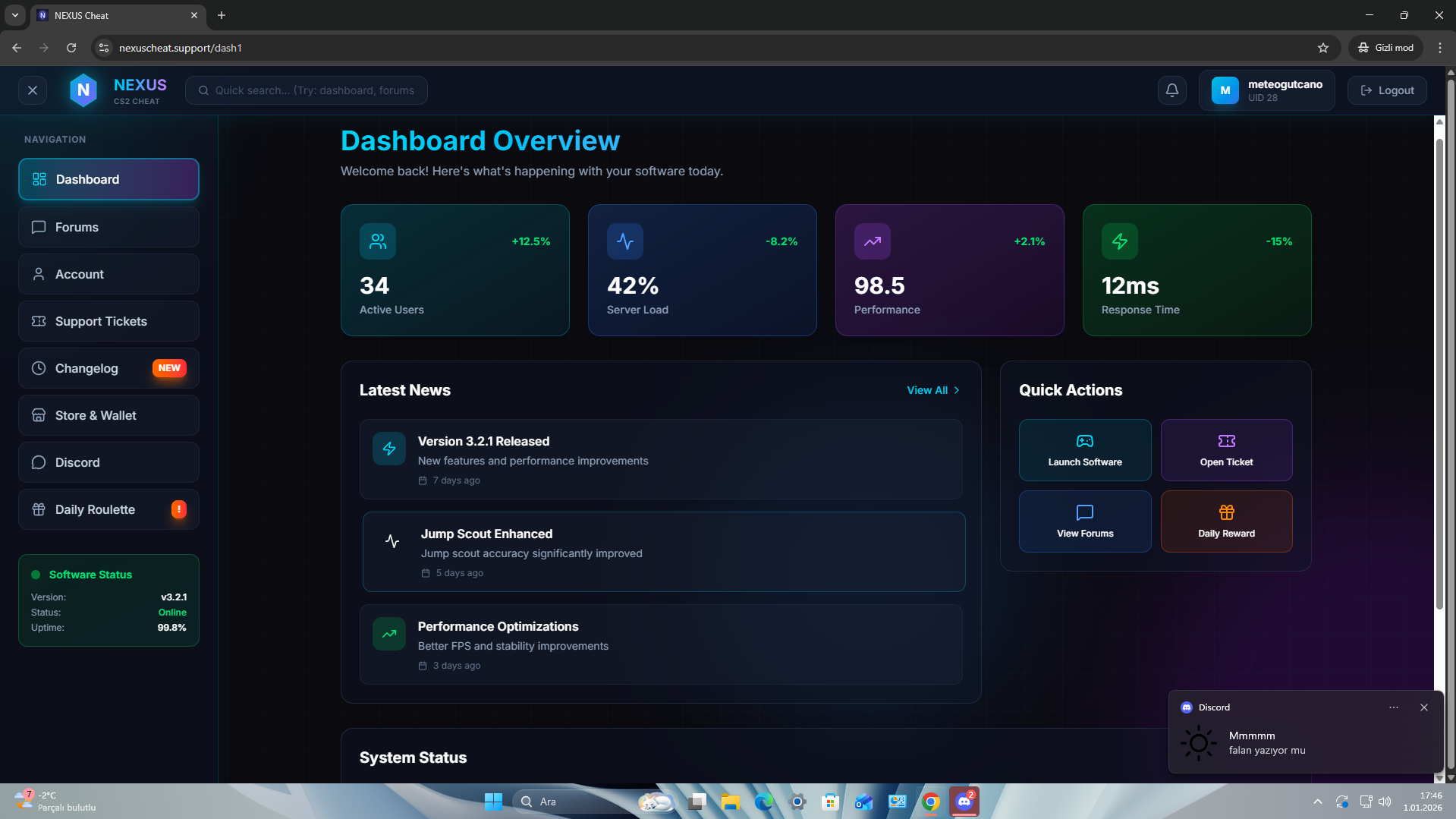
Task: Click the NEW badge on Changelog
Action: pyautogui.click(x=169, y=368)
